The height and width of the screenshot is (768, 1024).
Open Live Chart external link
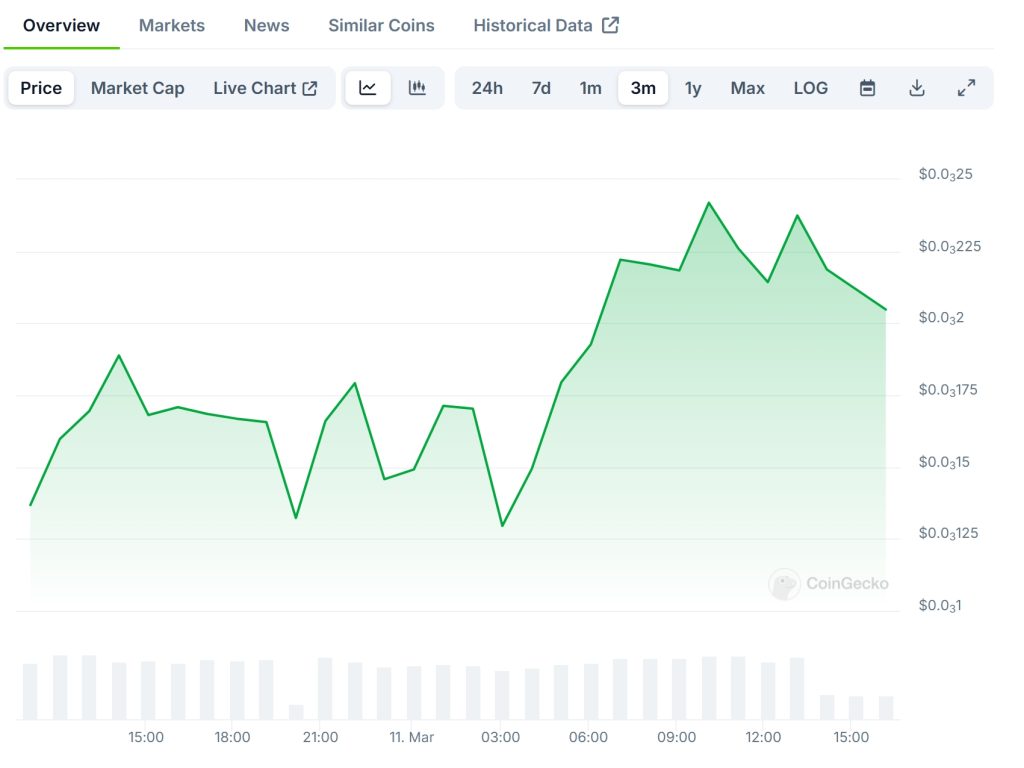(x=265, y=88)
